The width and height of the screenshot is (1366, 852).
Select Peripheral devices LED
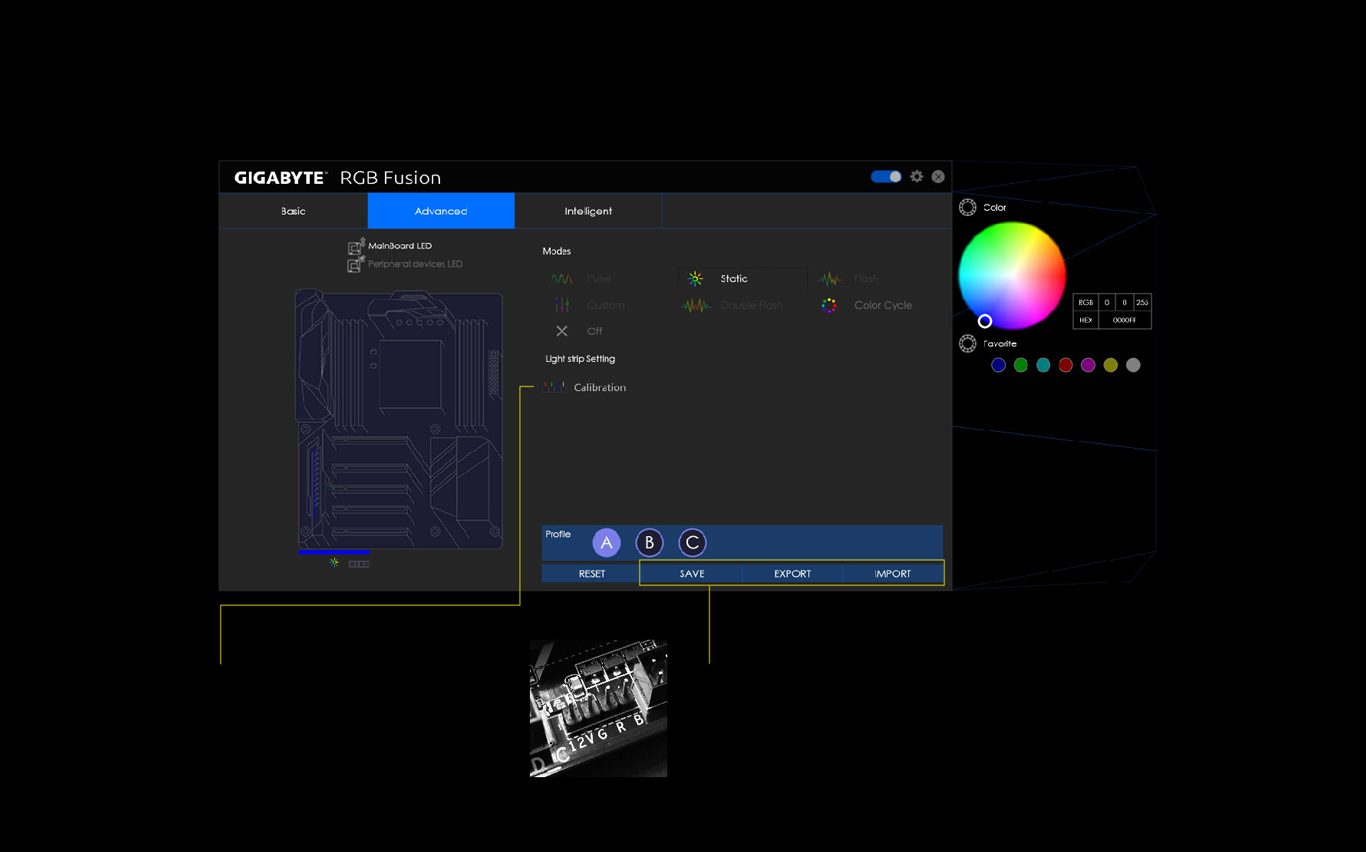(x=414, y=264)
